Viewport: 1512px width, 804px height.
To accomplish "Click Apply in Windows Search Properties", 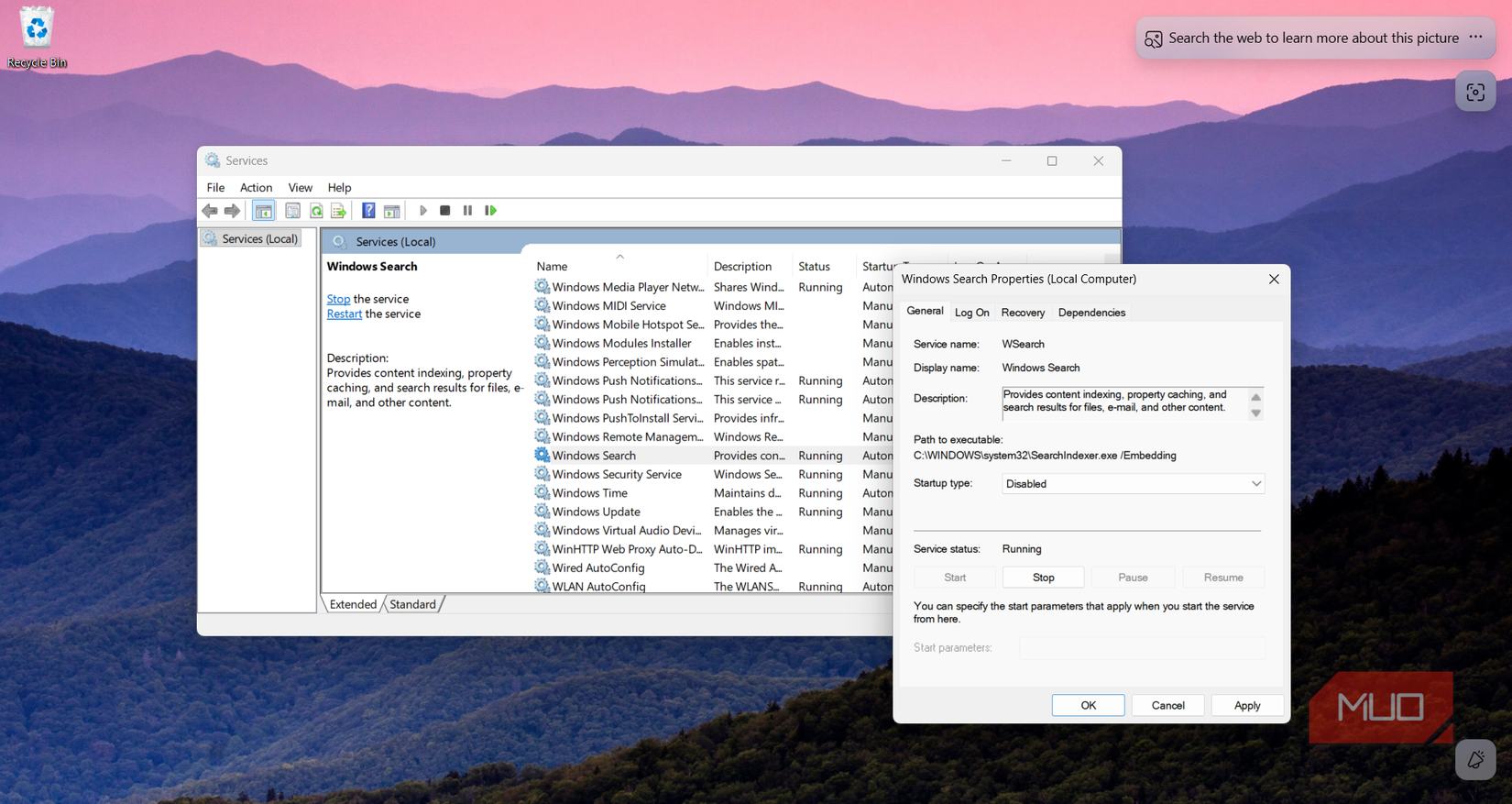I will click(x=1246, y=705).
